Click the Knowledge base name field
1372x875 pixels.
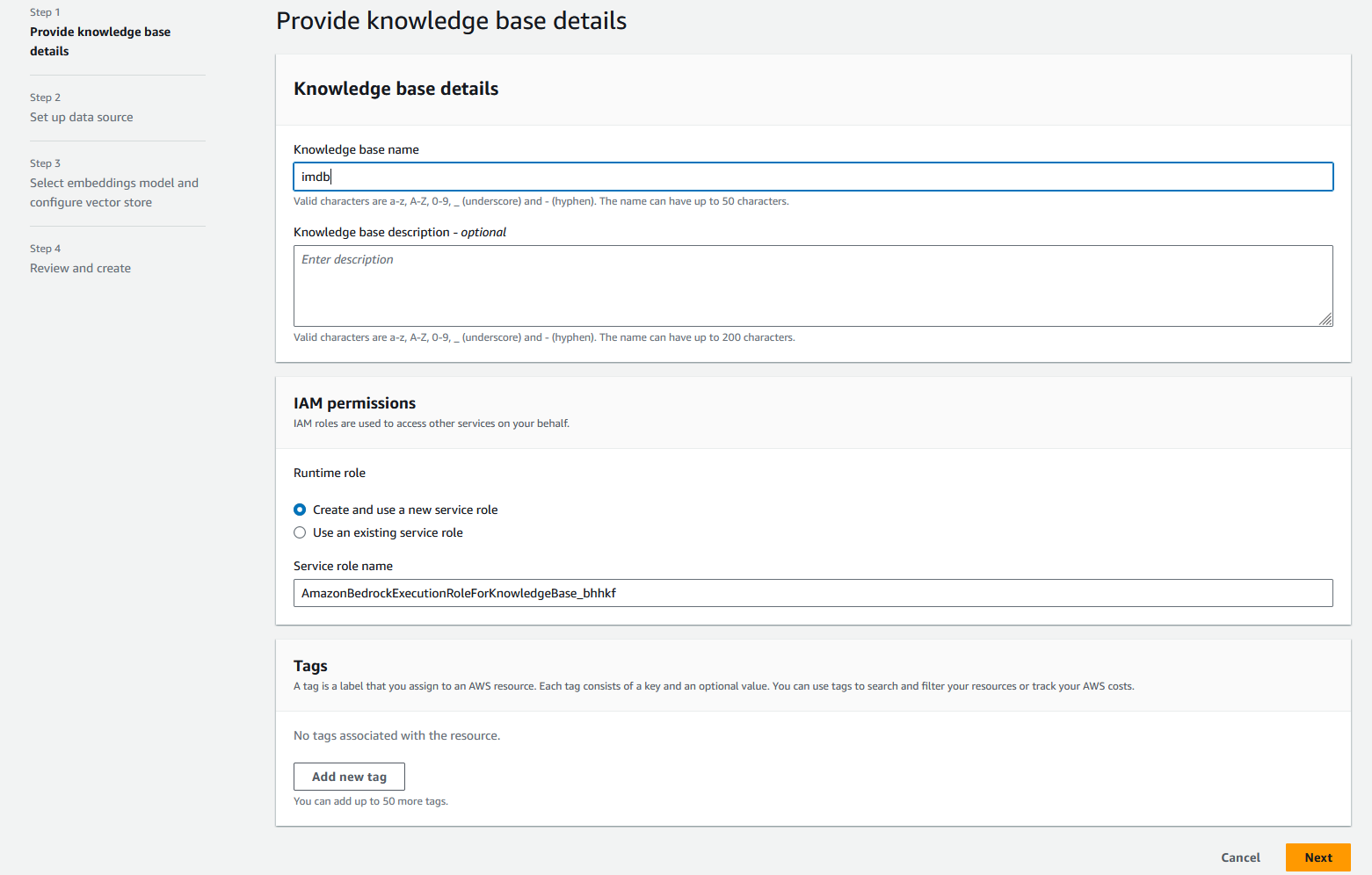812,176
